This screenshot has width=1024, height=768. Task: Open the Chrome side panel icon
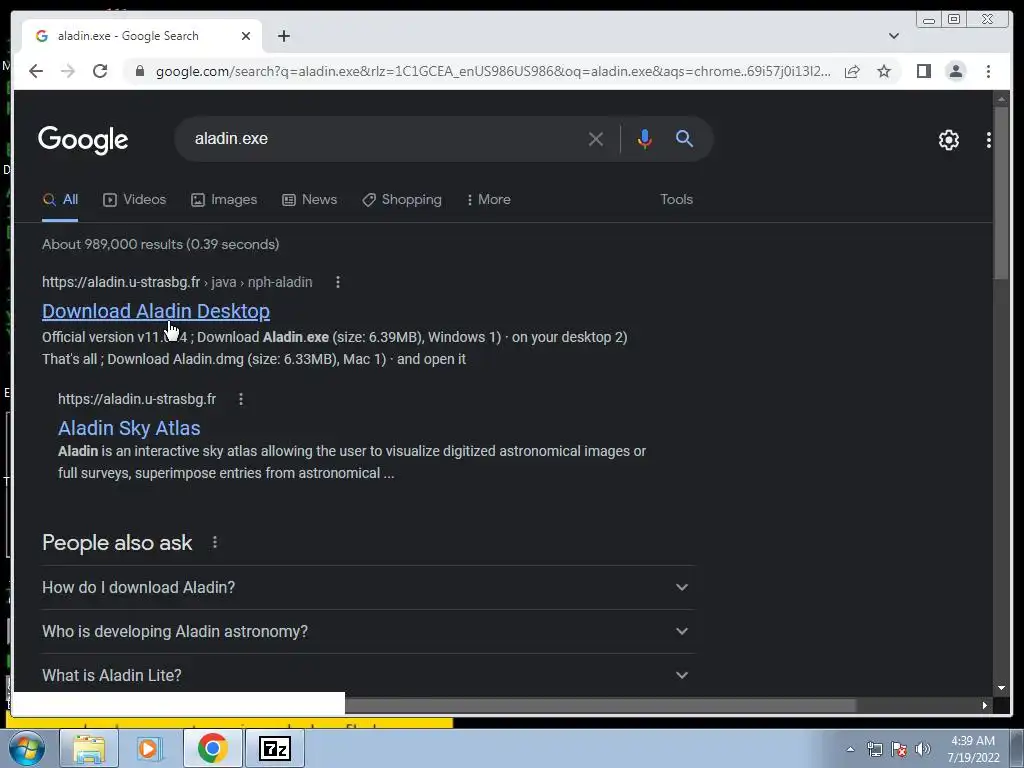pyautogui.click(x=923, y=71)
